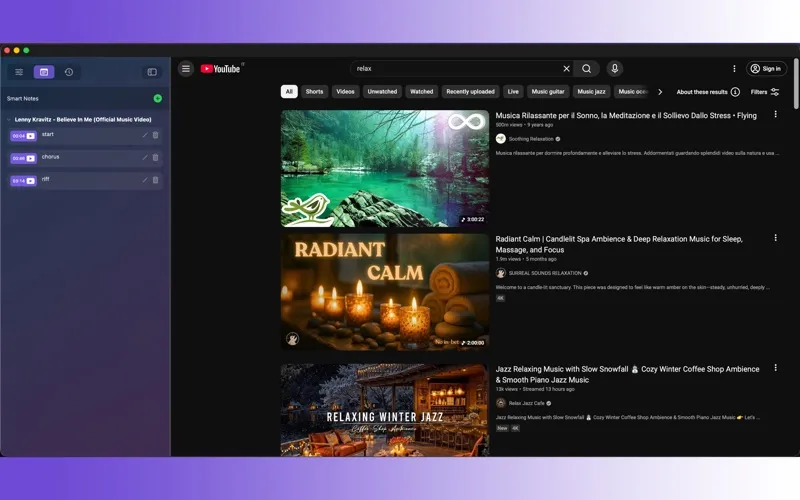Click the page vertical scrollbar
The image size is (800, 500).
click(796, 83)
